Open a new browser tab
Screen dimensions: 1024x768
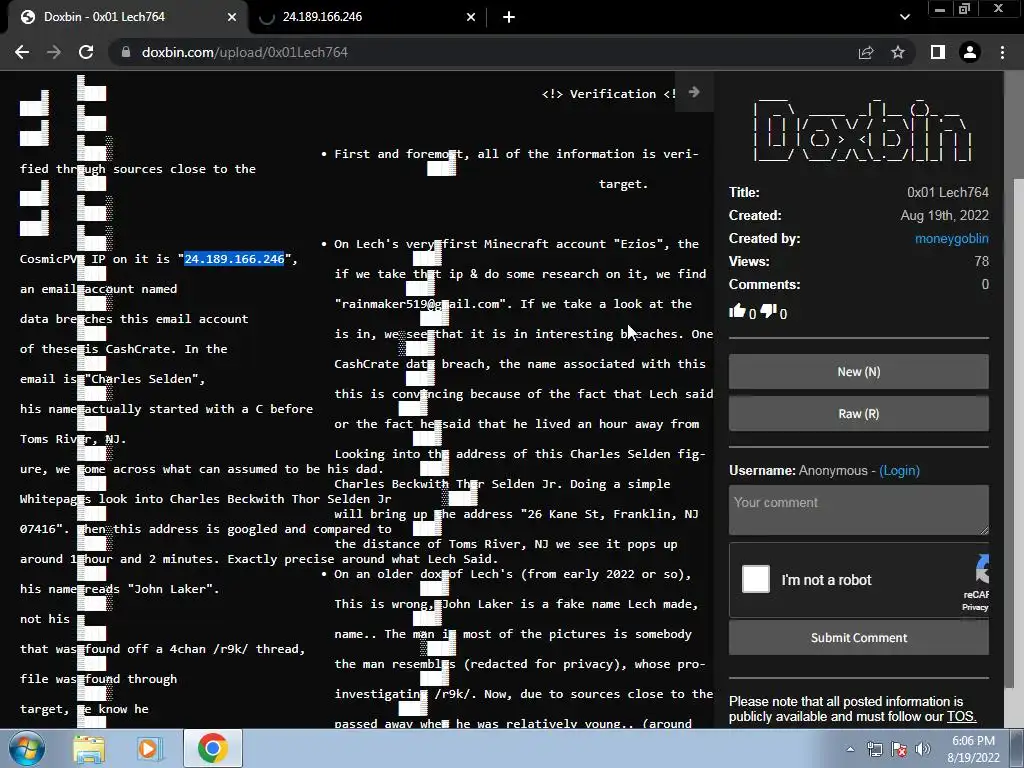pyautogui.click(x=509, y=17)
